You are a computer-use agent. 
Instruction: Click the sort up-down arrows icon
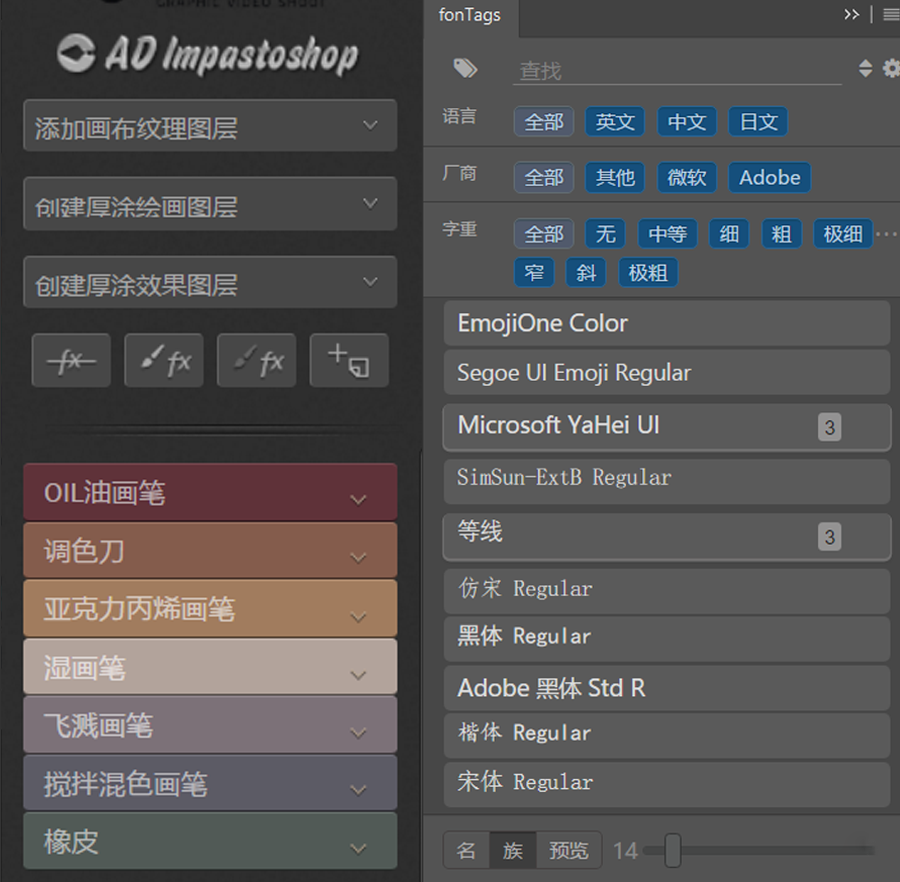pyautogui.click(x=865, y=68)
